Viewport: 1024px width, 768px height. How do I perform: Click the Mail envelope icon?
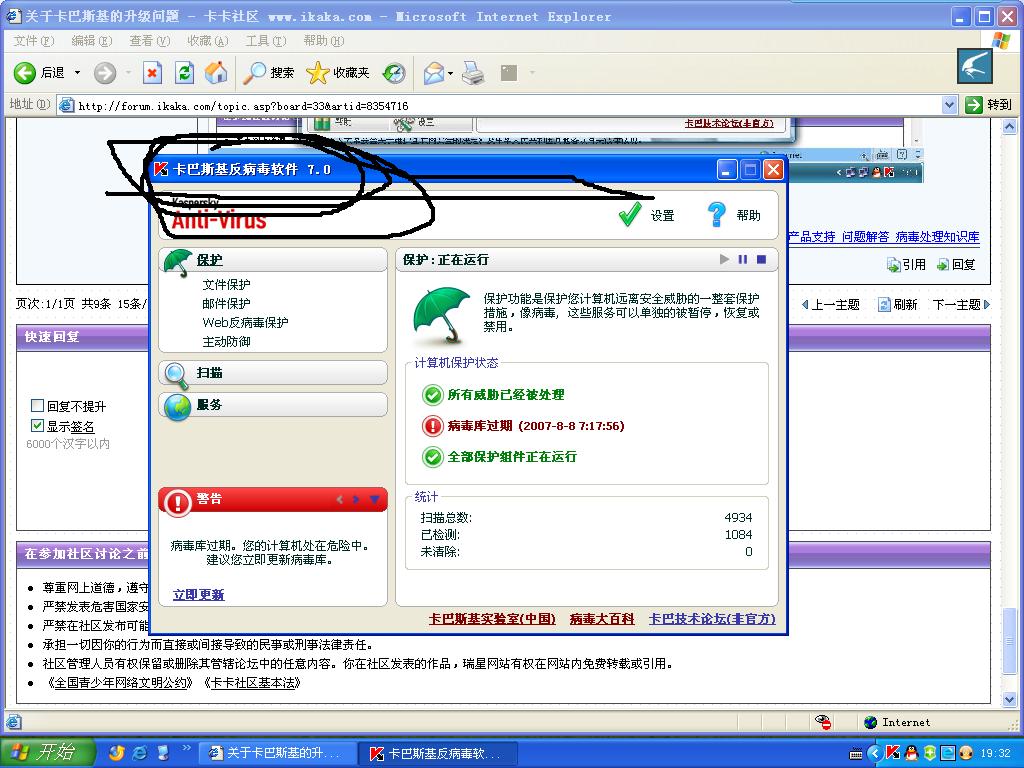click(434, 73)
